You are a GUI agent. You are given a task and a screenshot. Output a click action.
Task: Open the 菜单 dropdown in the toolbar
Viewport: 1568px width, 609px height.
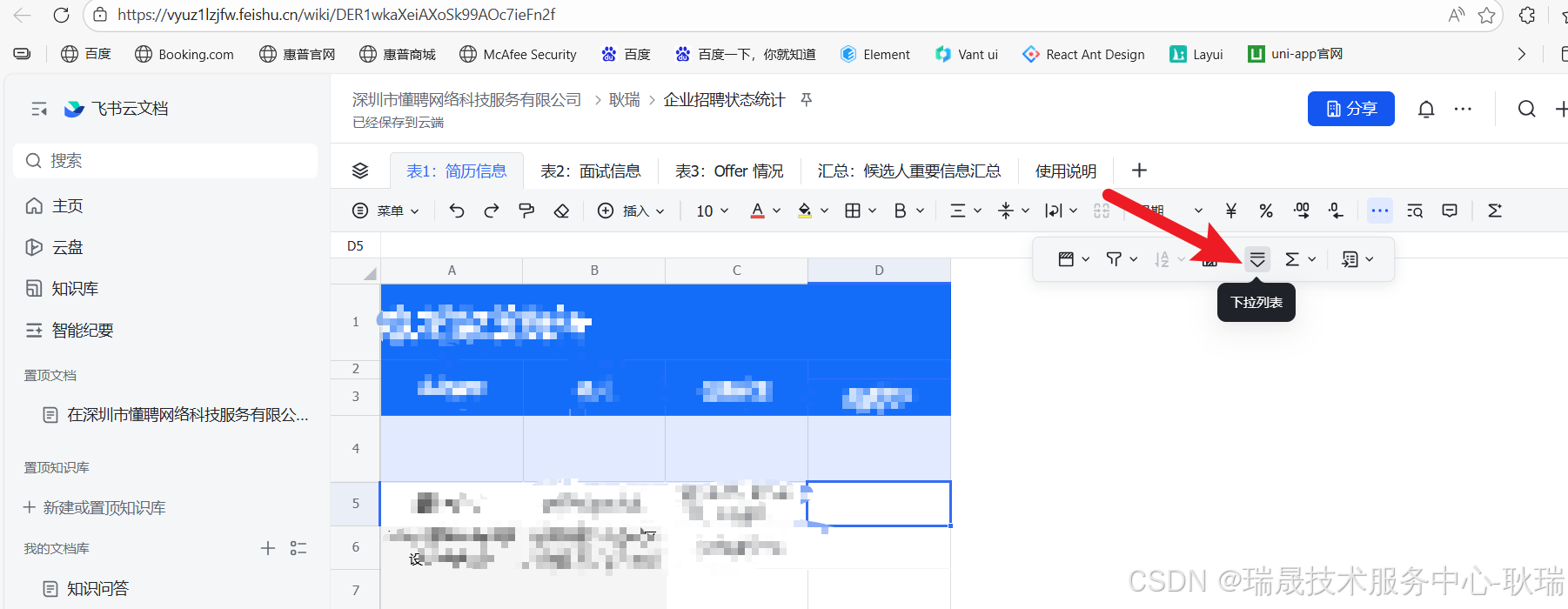(385, 211)
